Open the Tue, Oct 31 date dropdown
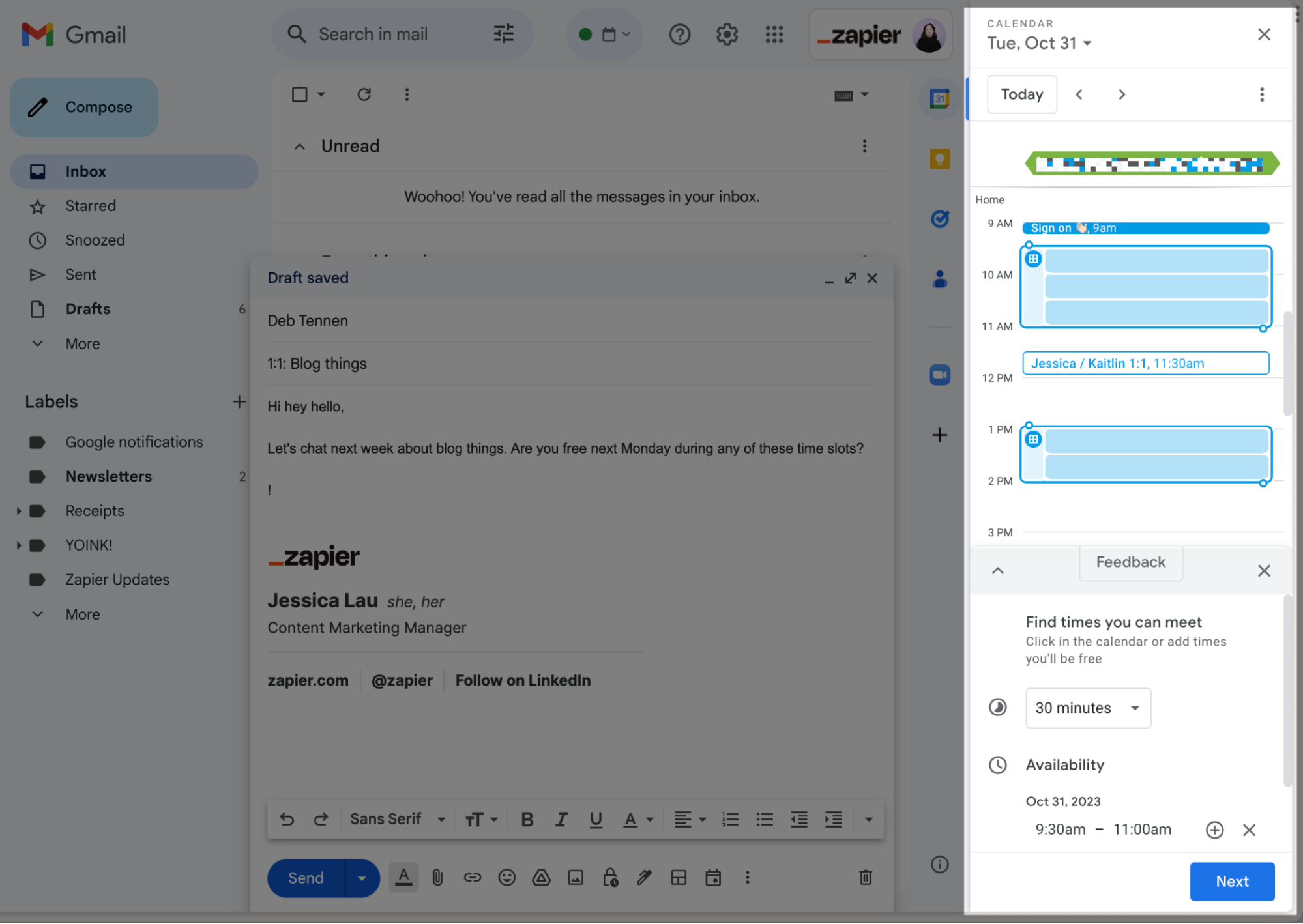Screen dimensions: 1303x924 [1039, 44]
